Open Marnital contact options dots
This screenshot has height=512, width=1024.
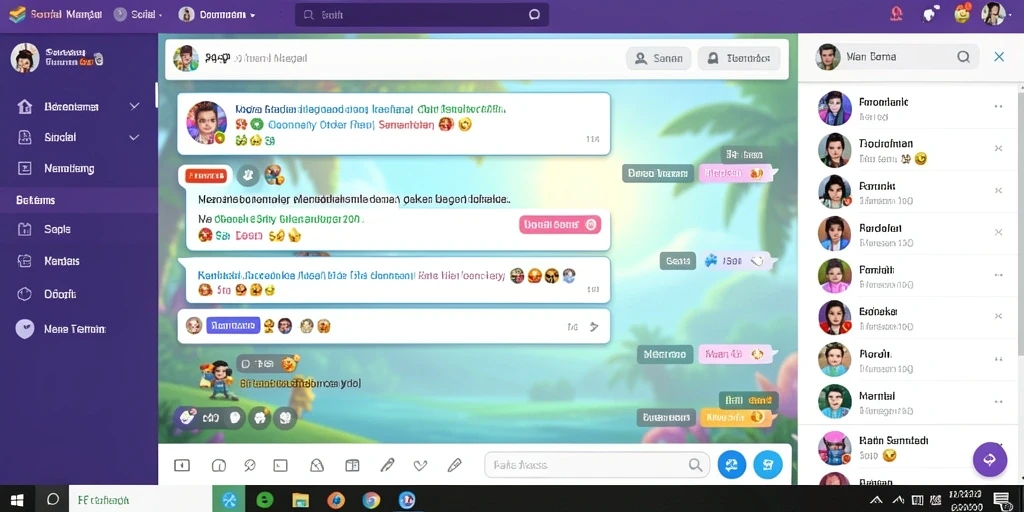[998, 402]
